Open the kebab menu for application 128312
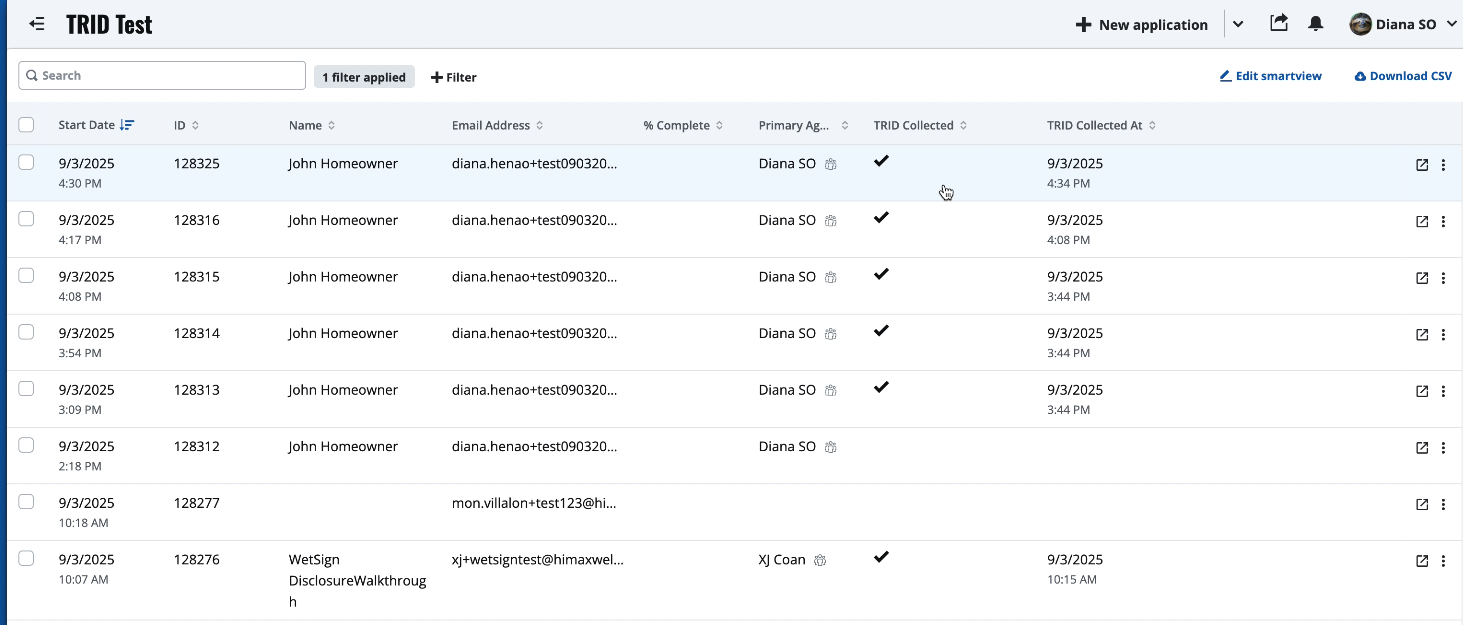The height and width of the screenshot is (625, 1463). point(1443,448)
